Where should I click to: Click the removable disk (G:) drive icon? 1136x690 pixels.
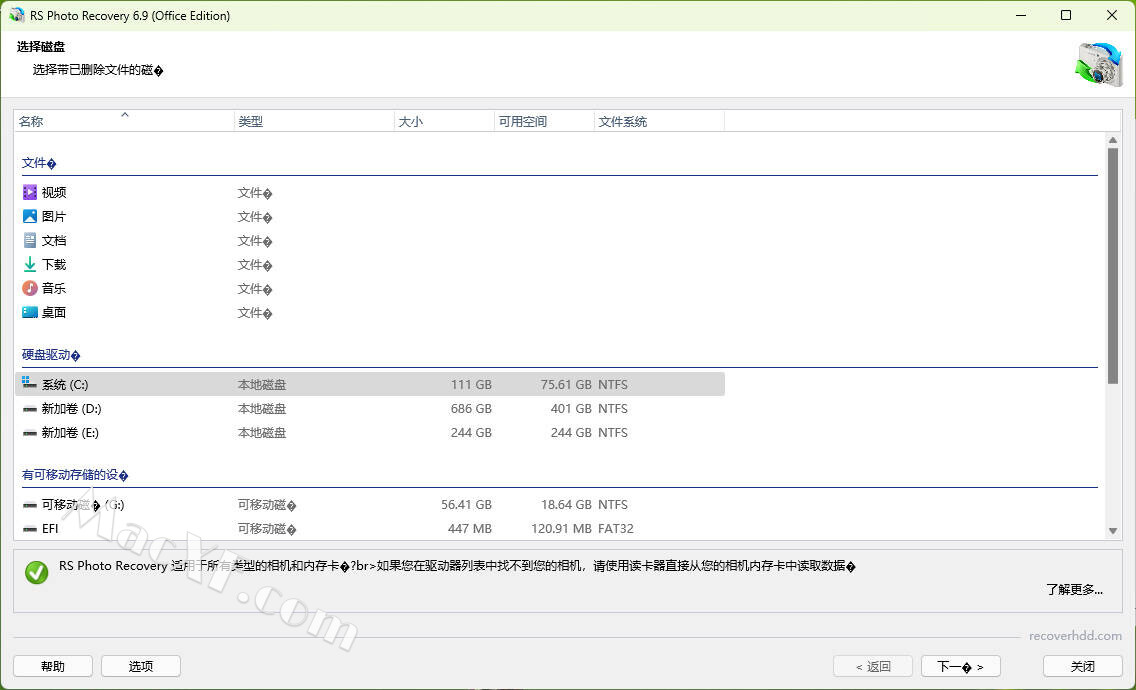coord(30,504)
